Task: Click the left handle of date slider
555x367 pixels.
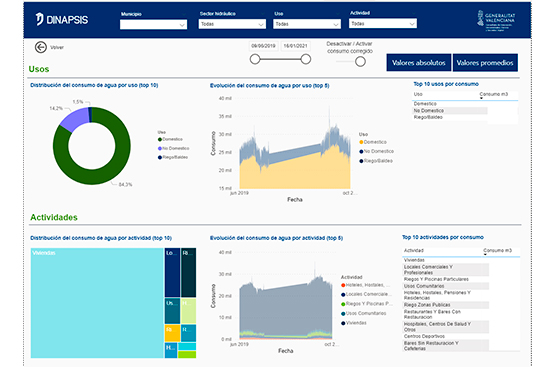Action: click(x=255, y=59)
